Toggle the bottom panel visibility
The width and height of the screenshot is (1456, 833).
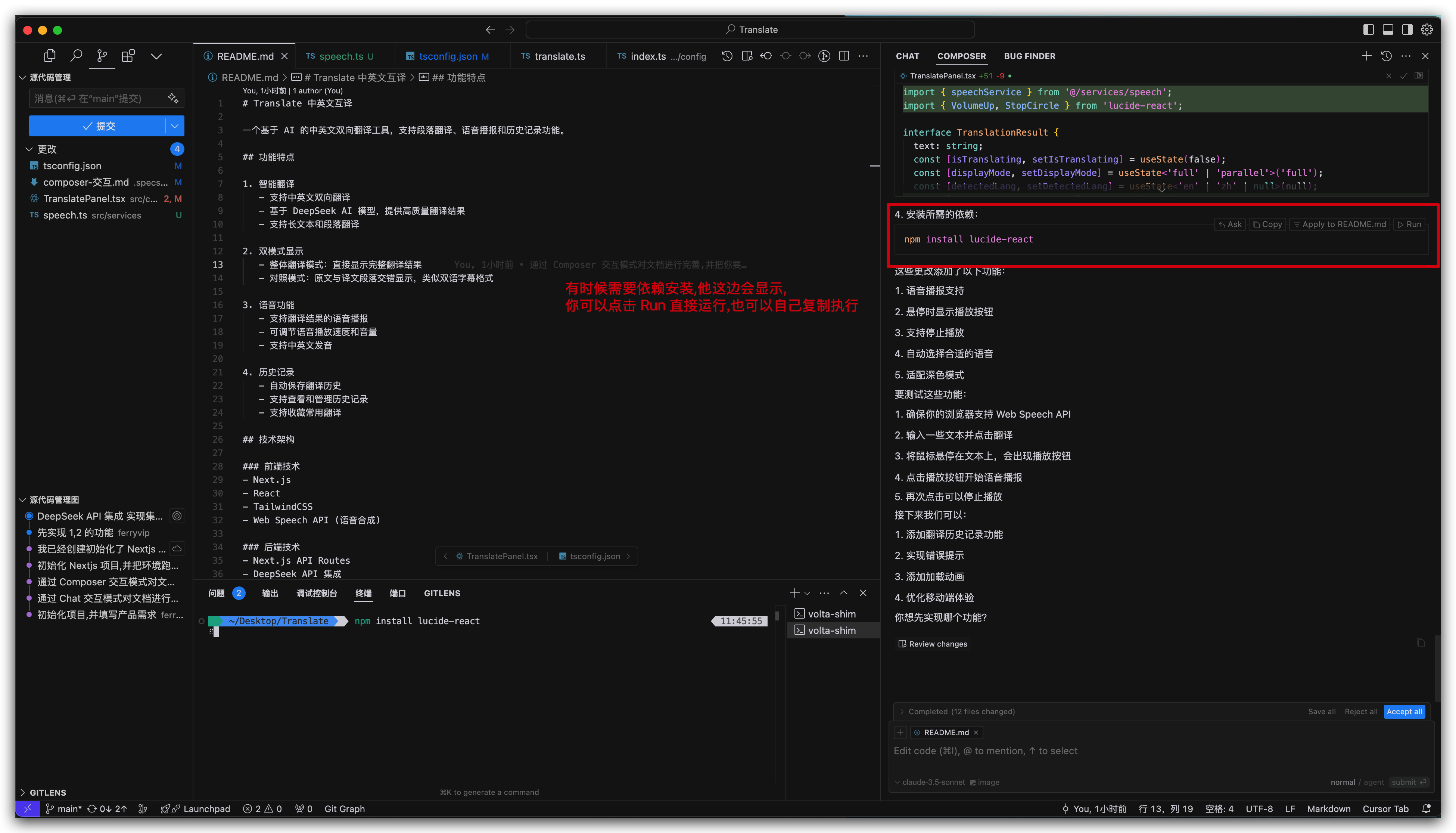pos(1387,29)
